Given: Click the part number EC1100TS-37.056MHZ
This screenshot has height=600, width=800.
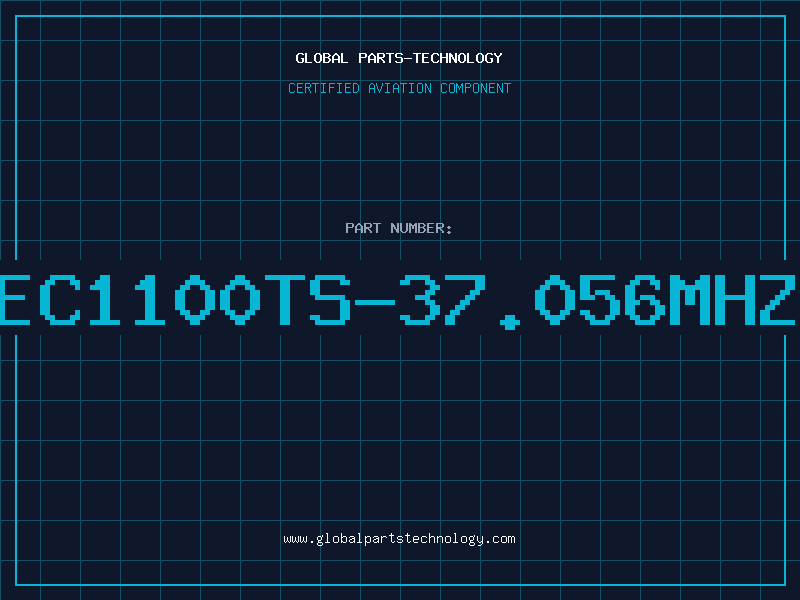Looking at the screenshot, I should [x=397, y=300].
